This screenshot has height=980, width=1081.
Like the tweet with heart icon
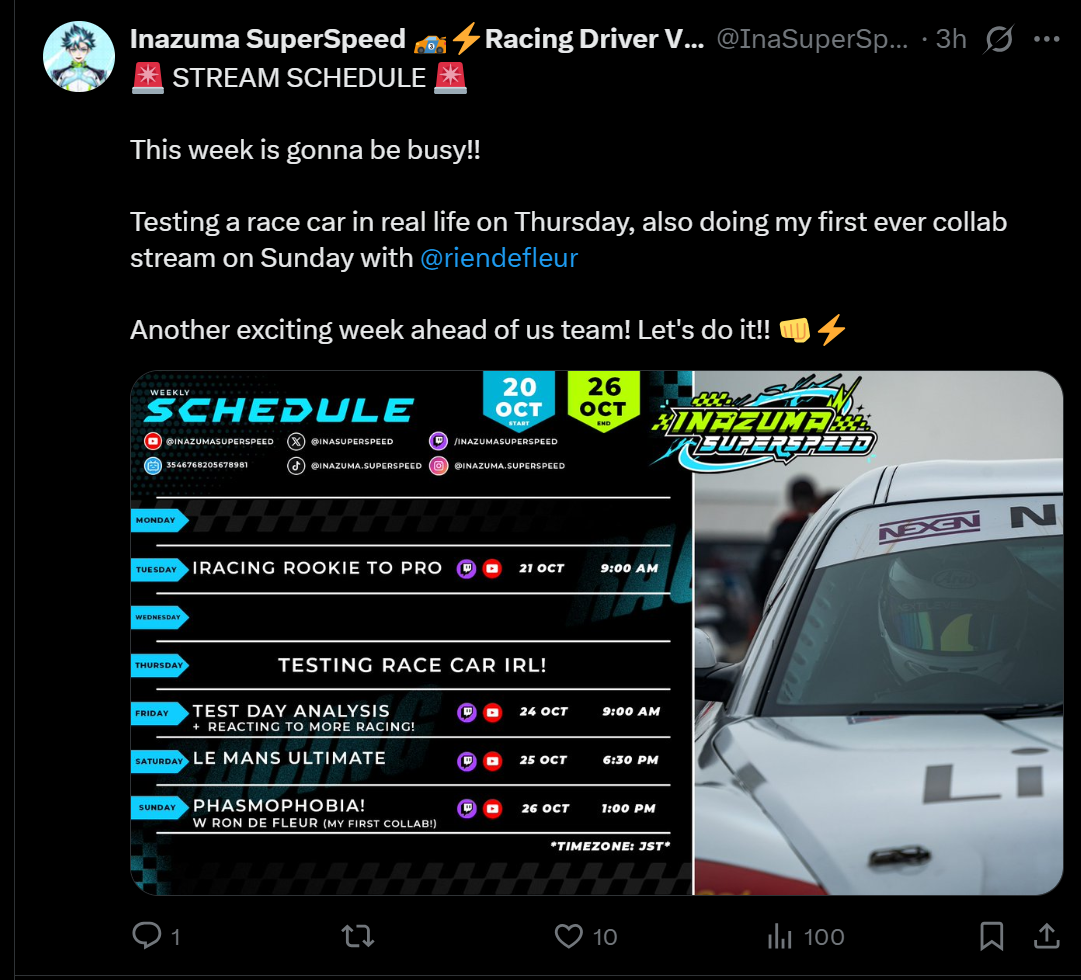[x=569, y=936]
